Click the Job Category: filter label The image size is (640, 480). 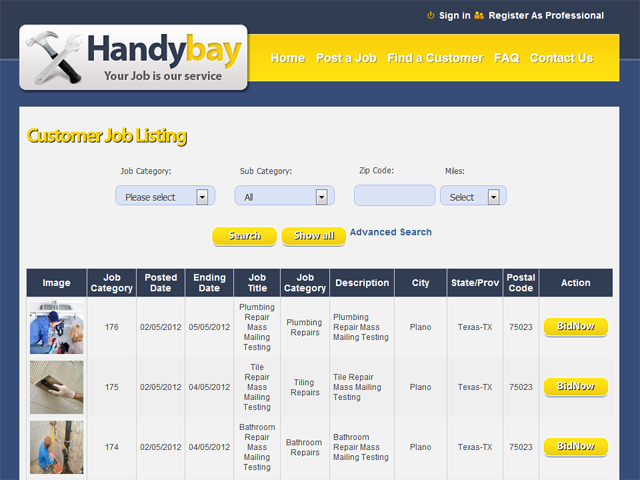pos(146,171)
